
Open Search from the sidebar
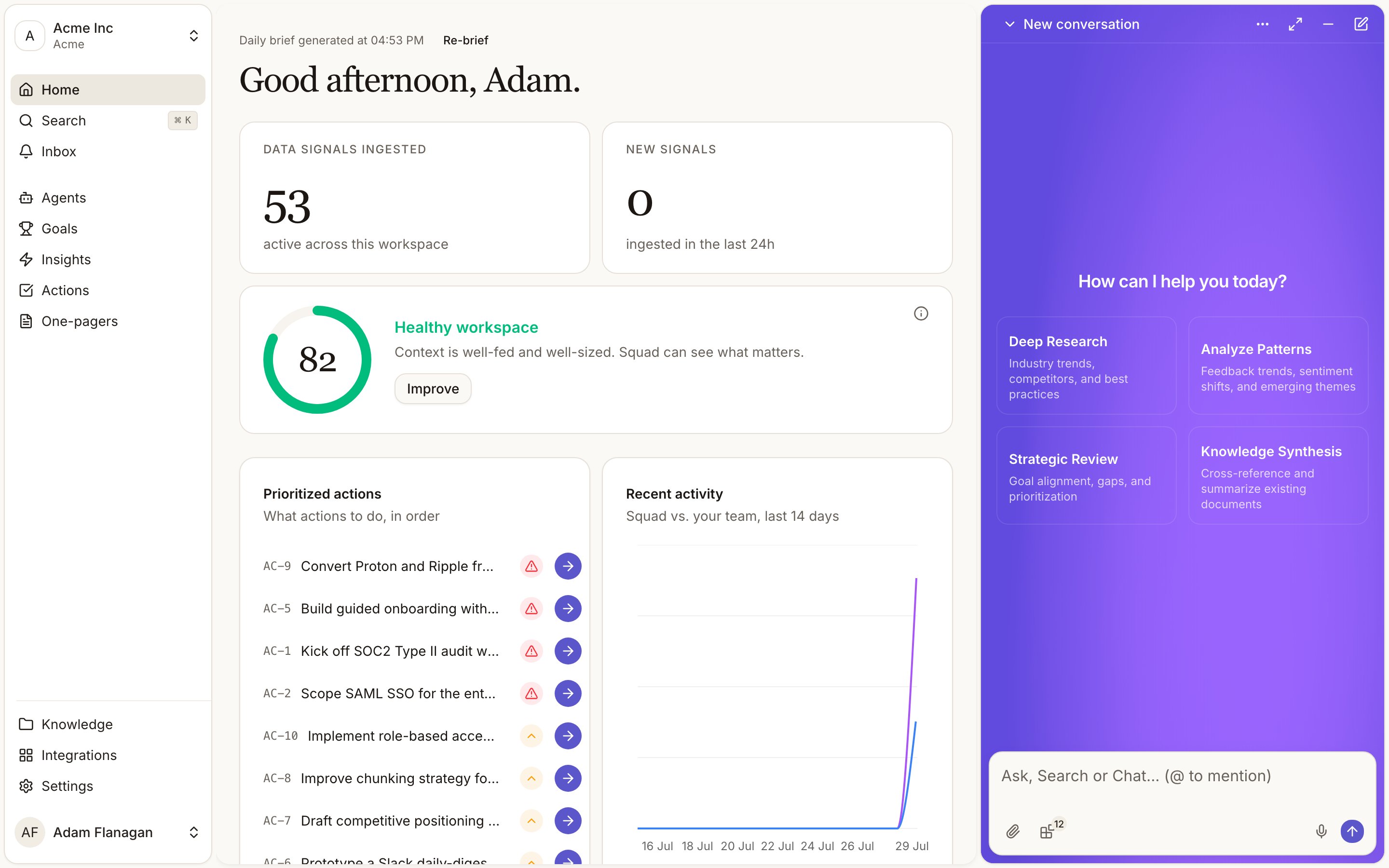tap(108, 121)
